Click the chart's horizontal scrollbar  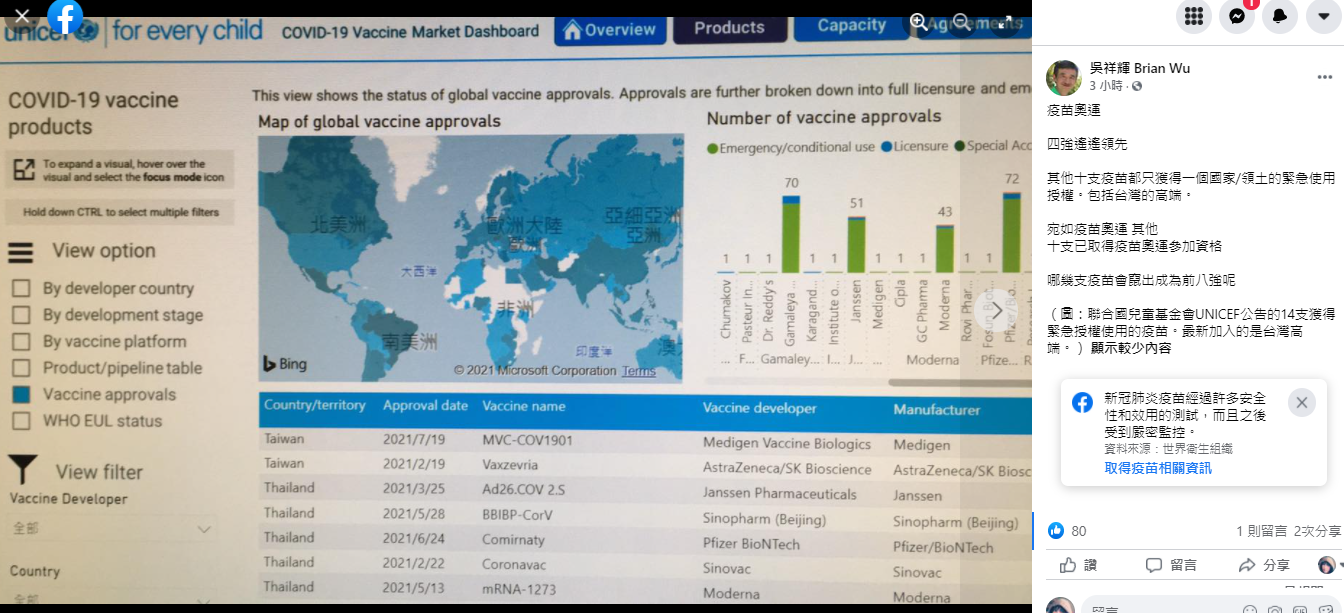click(x=960, y=382)
